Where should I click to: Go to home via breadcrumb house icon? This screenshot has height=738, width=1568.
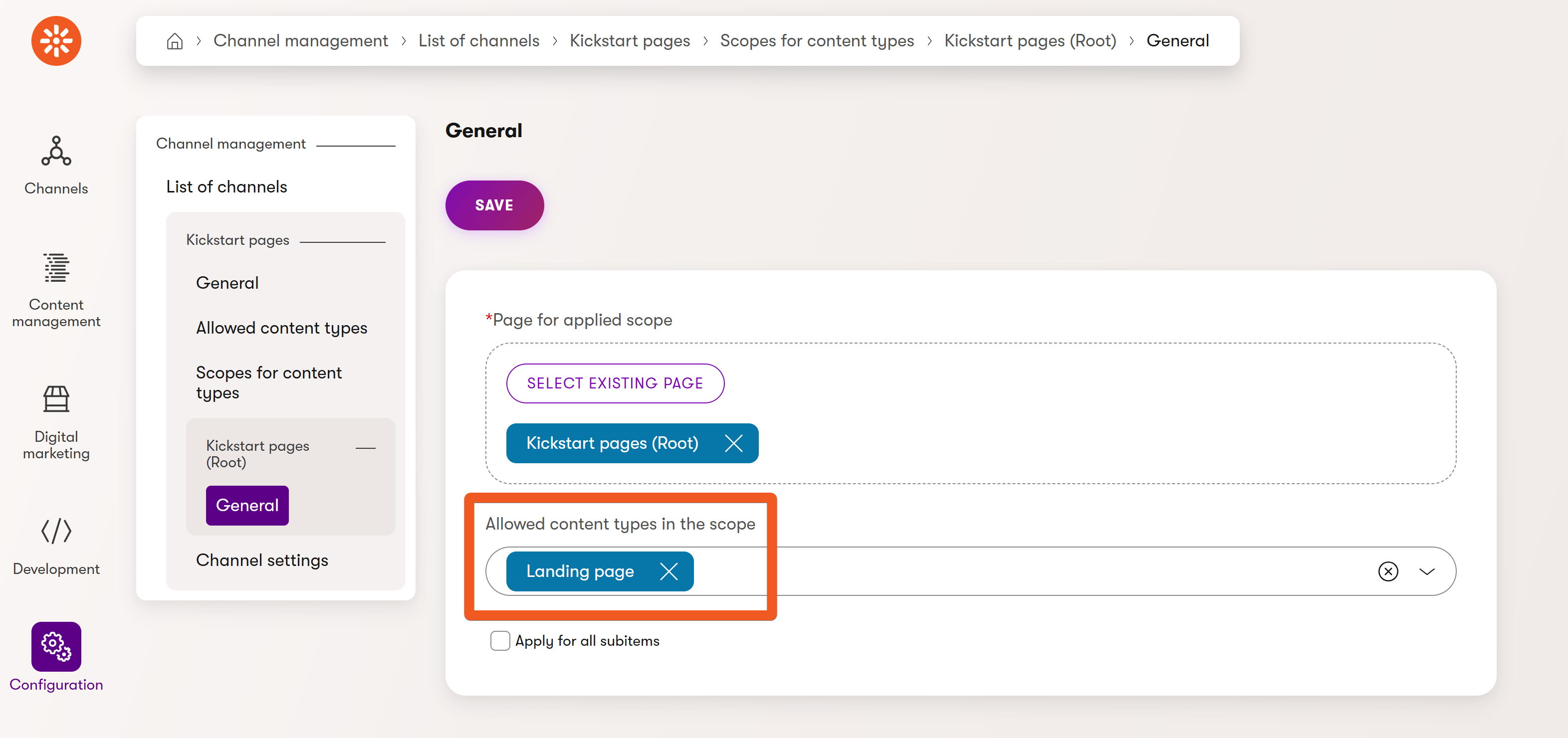click(175, 41)
